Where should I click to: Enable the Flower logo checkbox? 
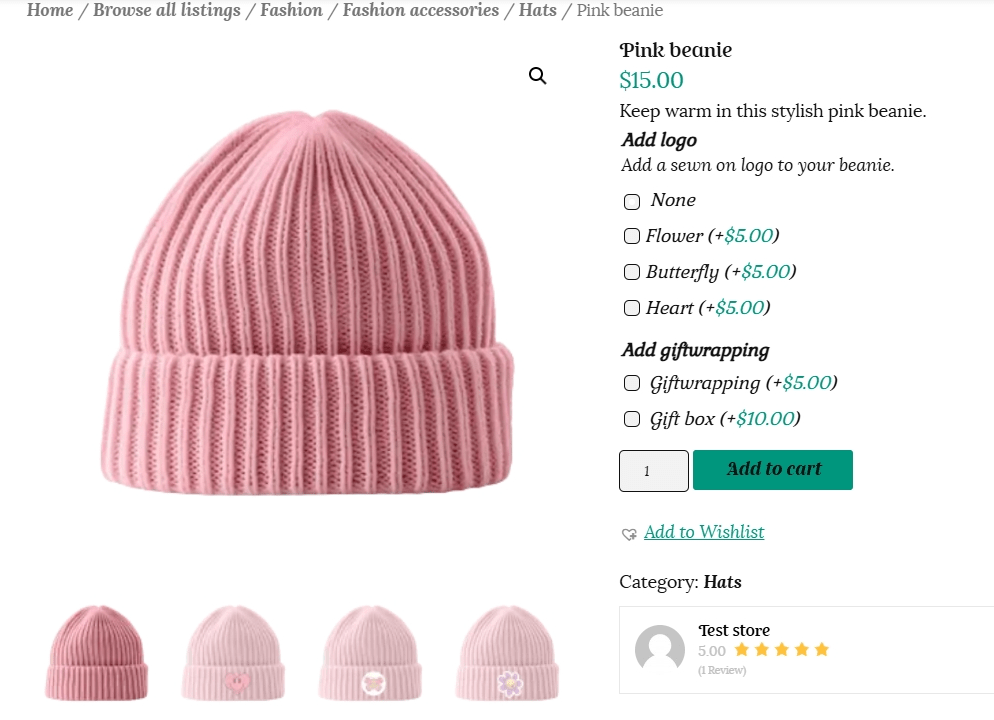click(632, 236)
